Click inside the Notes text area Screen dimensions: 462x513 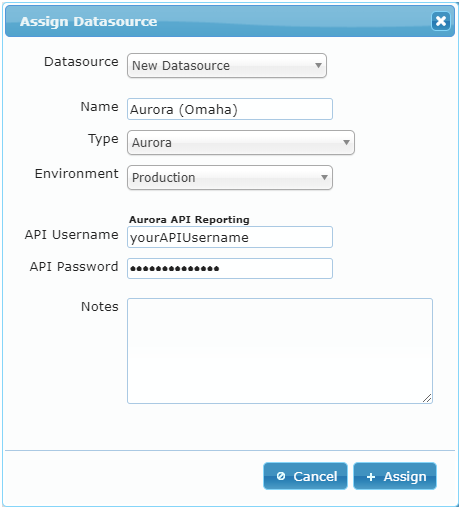(x=280, y=351)
